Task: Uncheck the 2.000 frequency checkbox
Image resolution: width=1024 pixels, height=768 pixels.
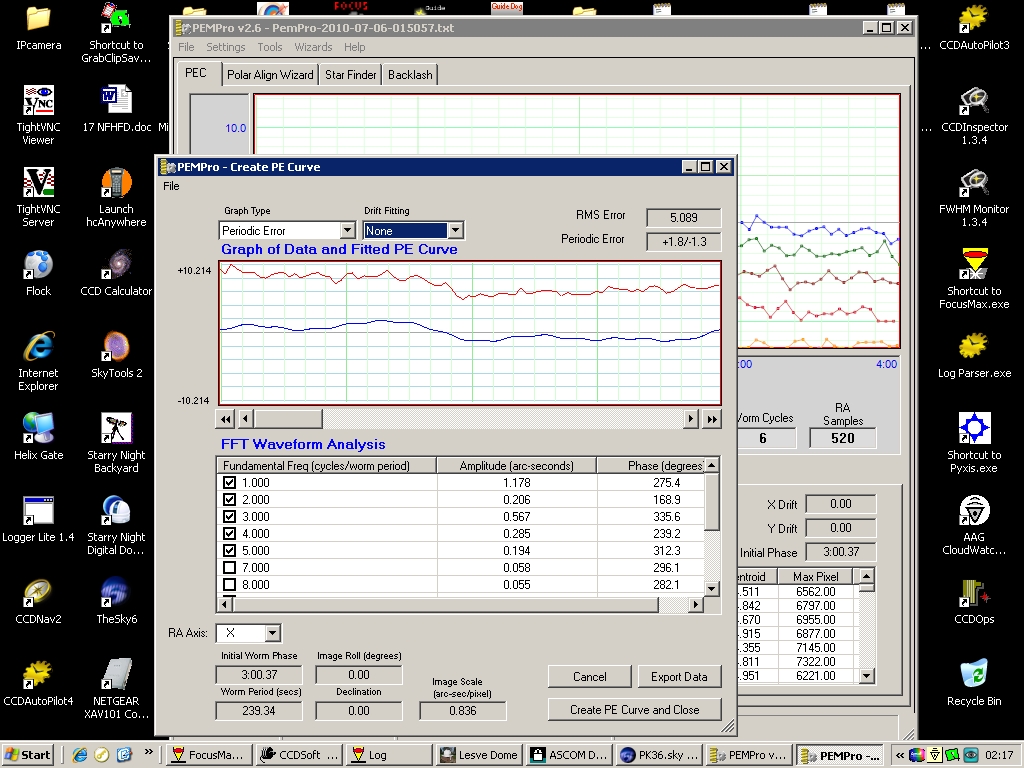Action: [229, 500]
